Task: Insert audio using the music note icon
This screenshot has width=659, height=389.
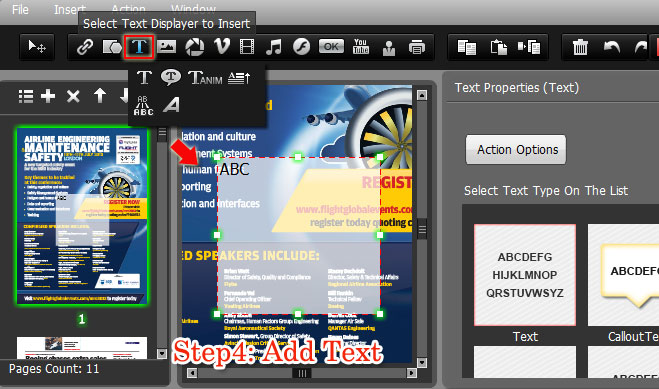Action: (x=274, y=47)
